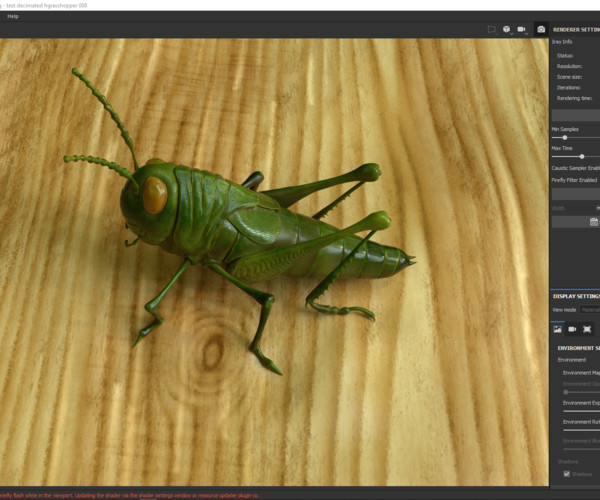Select the camera tab icon in Display Settings

click(x=572, y=329)
